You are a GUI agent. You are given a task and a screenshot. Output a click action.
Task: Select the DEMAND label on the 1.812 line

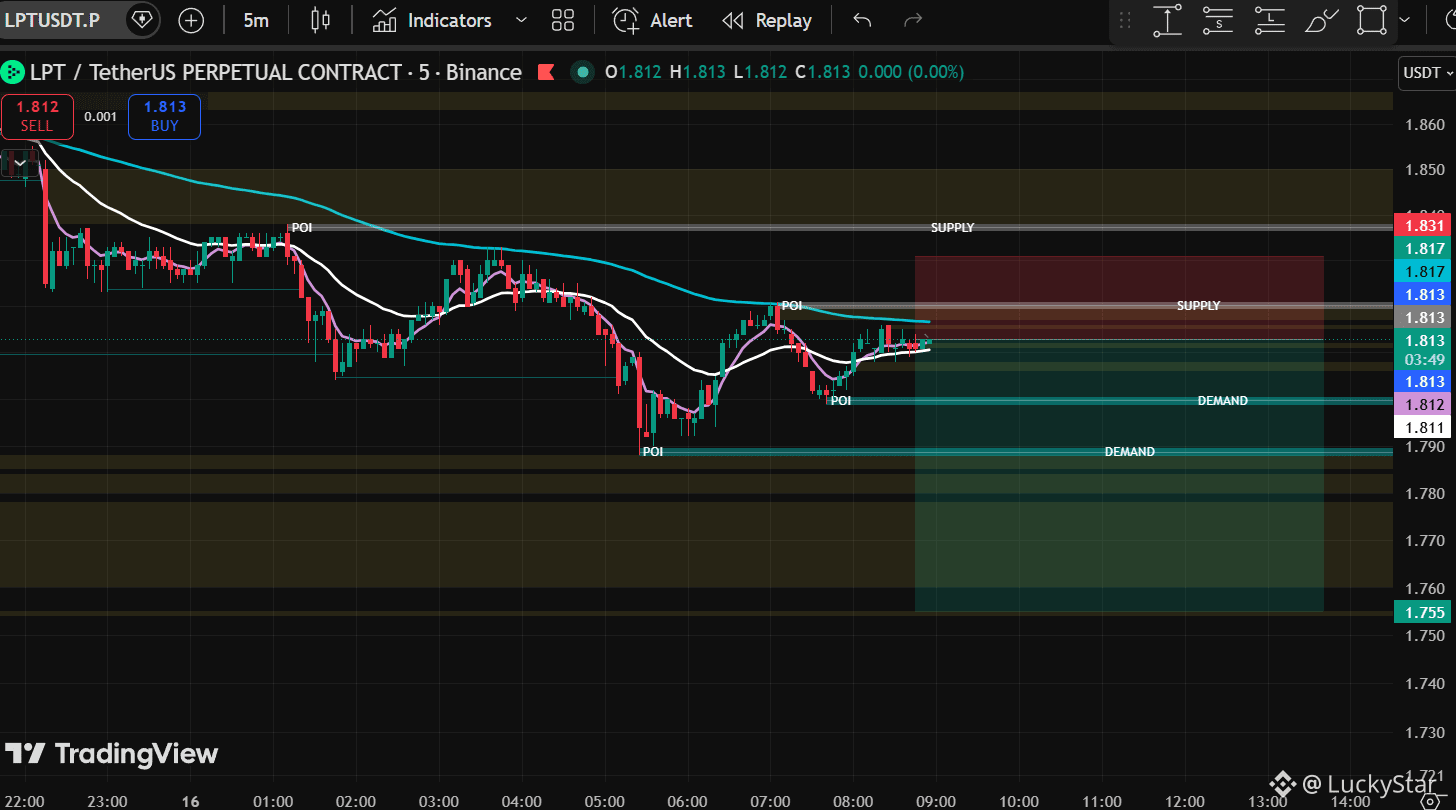(1222, 401)
